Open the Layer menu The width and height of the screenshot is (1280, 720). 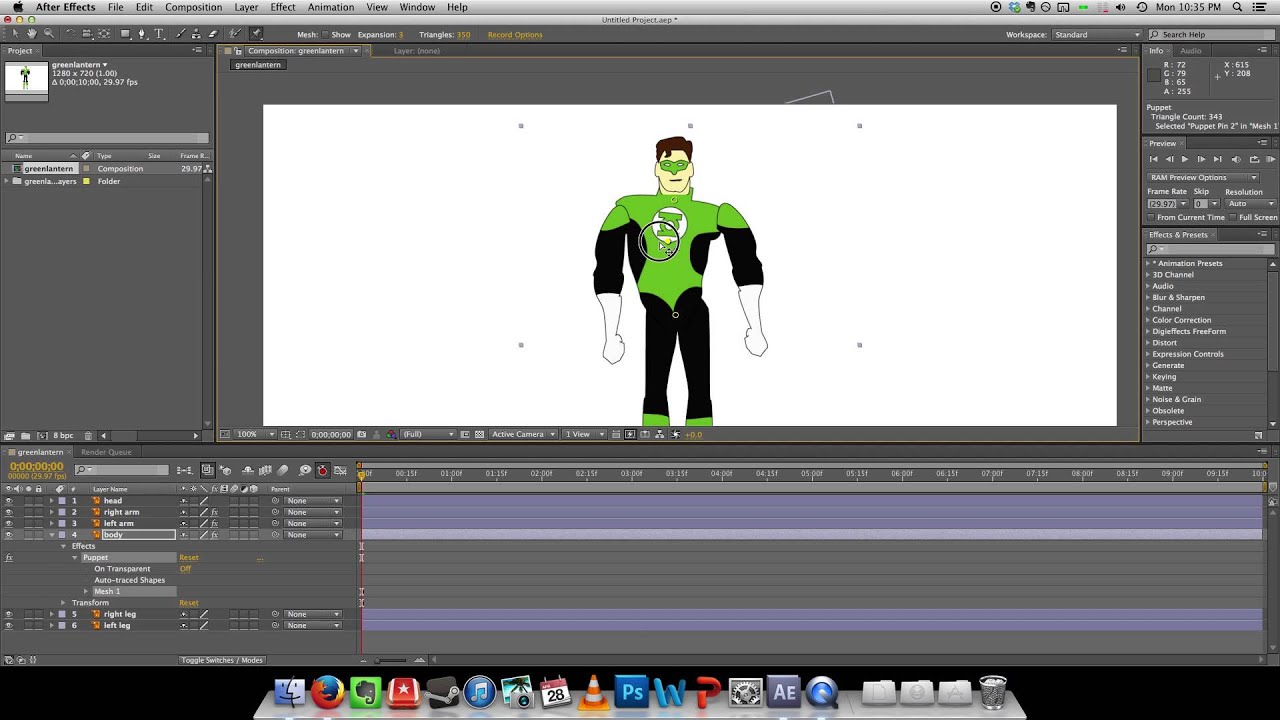pyautogui.click(x=246, y=7)
